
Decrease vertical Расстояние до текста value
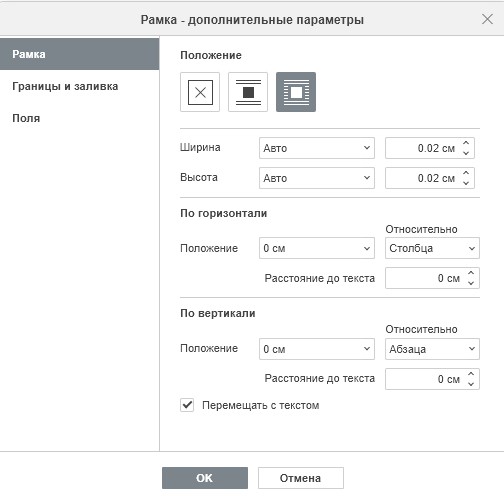click(x=471, y=384)
